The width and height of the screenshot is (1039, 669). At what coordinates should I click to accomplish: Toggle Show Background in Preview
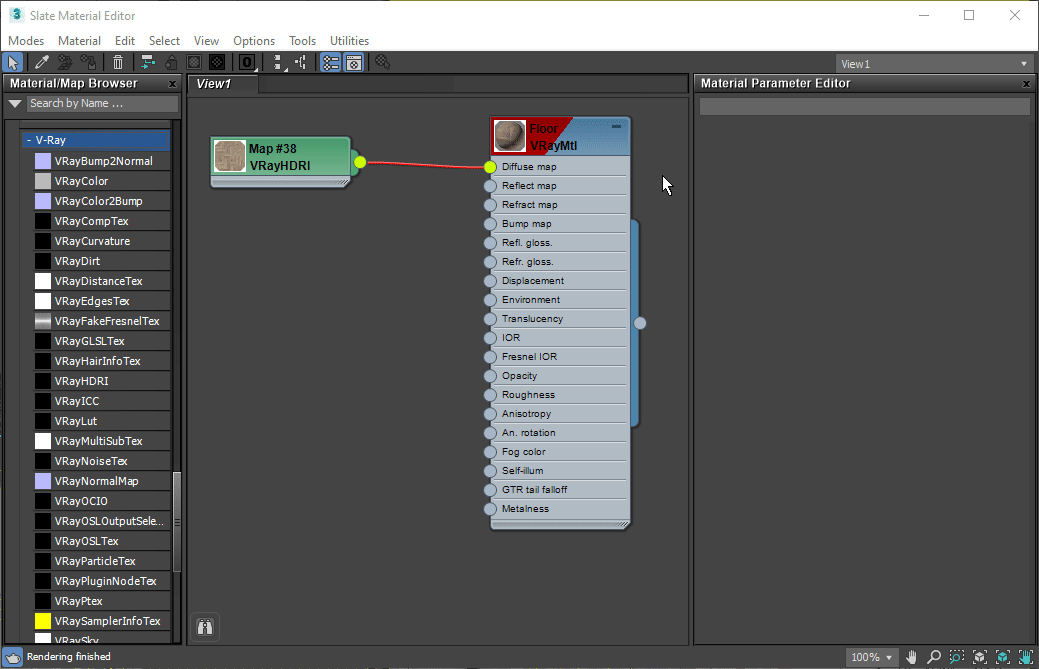click(217, 63)
